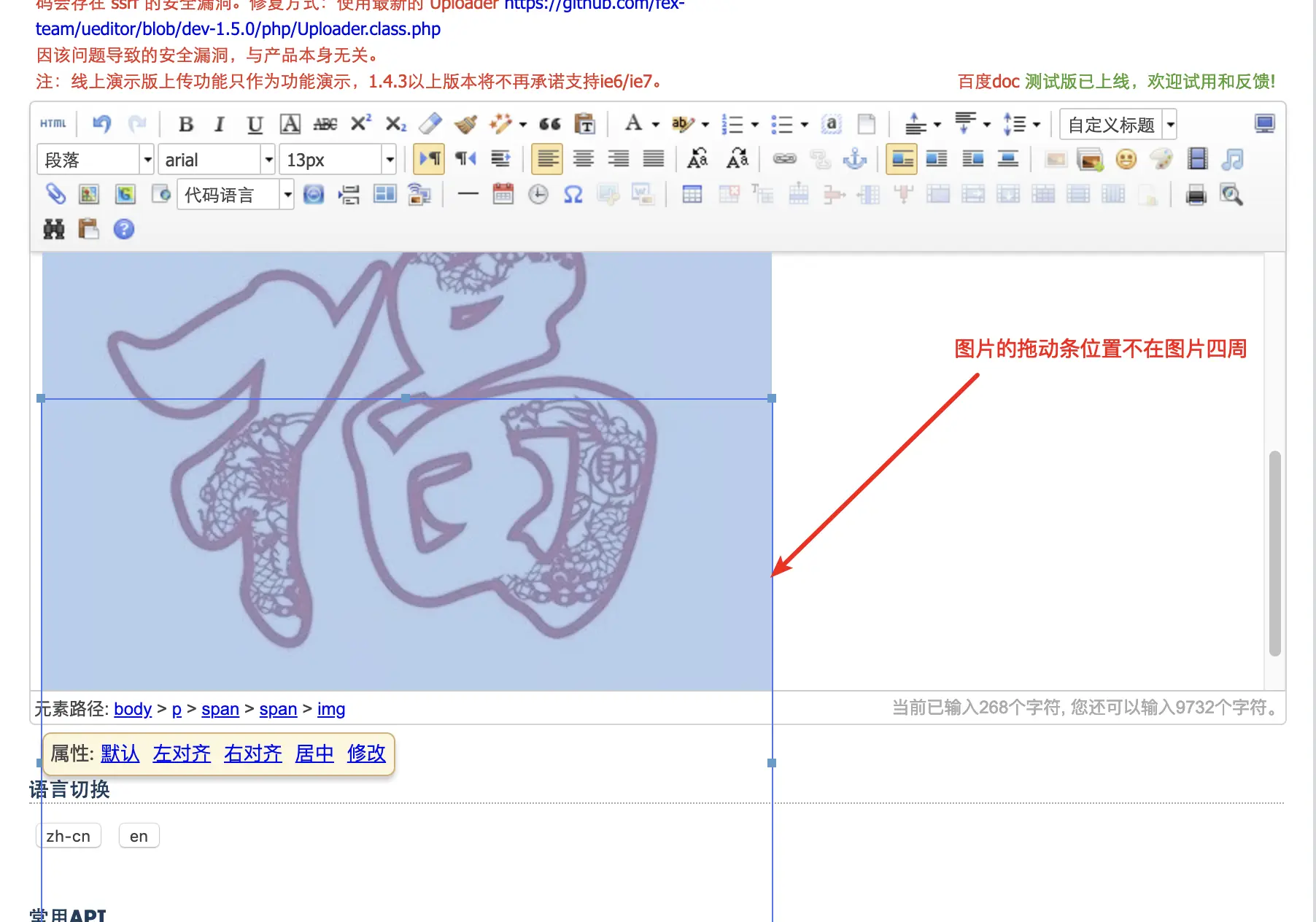
Task: Apply the font color A icon
Action: (633, 124)
